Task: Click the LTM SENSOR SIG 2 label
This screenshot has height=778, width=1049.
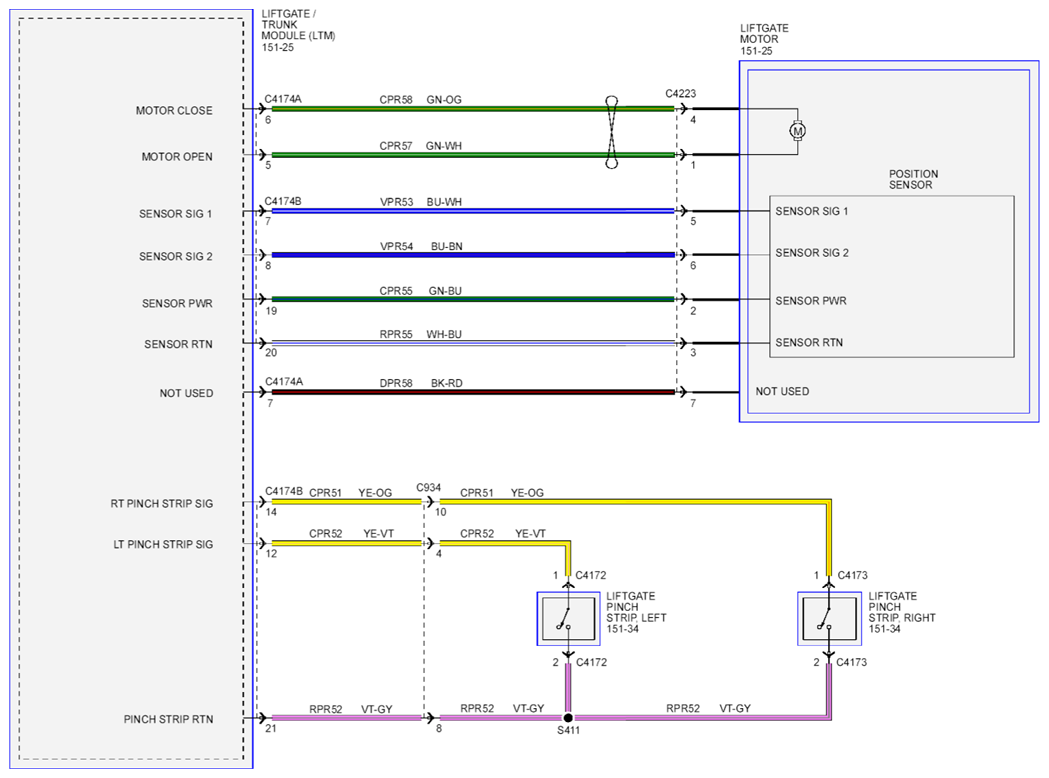Action: pos(175,256)
